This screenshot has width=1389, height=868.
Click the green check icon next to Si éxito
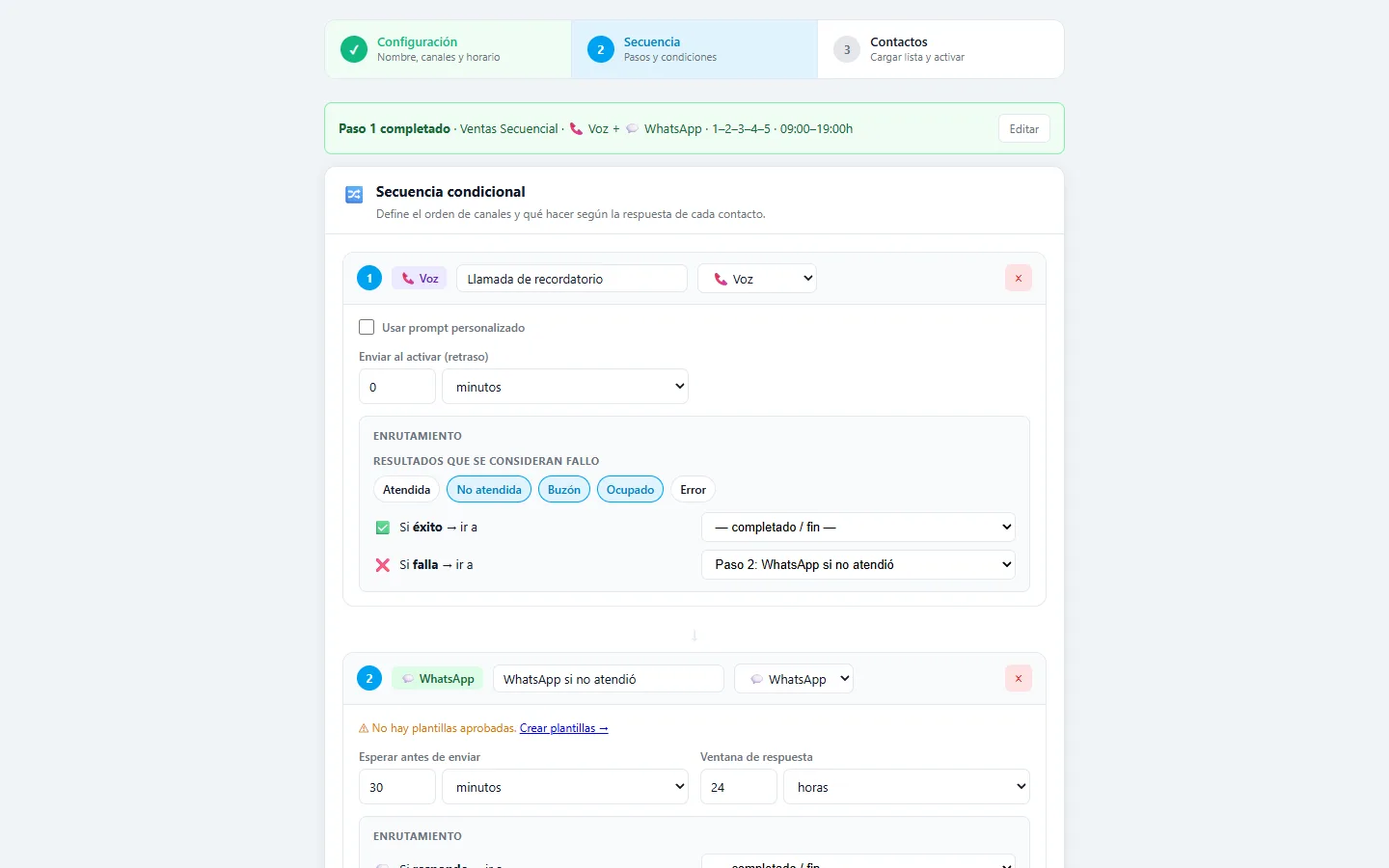(x=383, y=528)
